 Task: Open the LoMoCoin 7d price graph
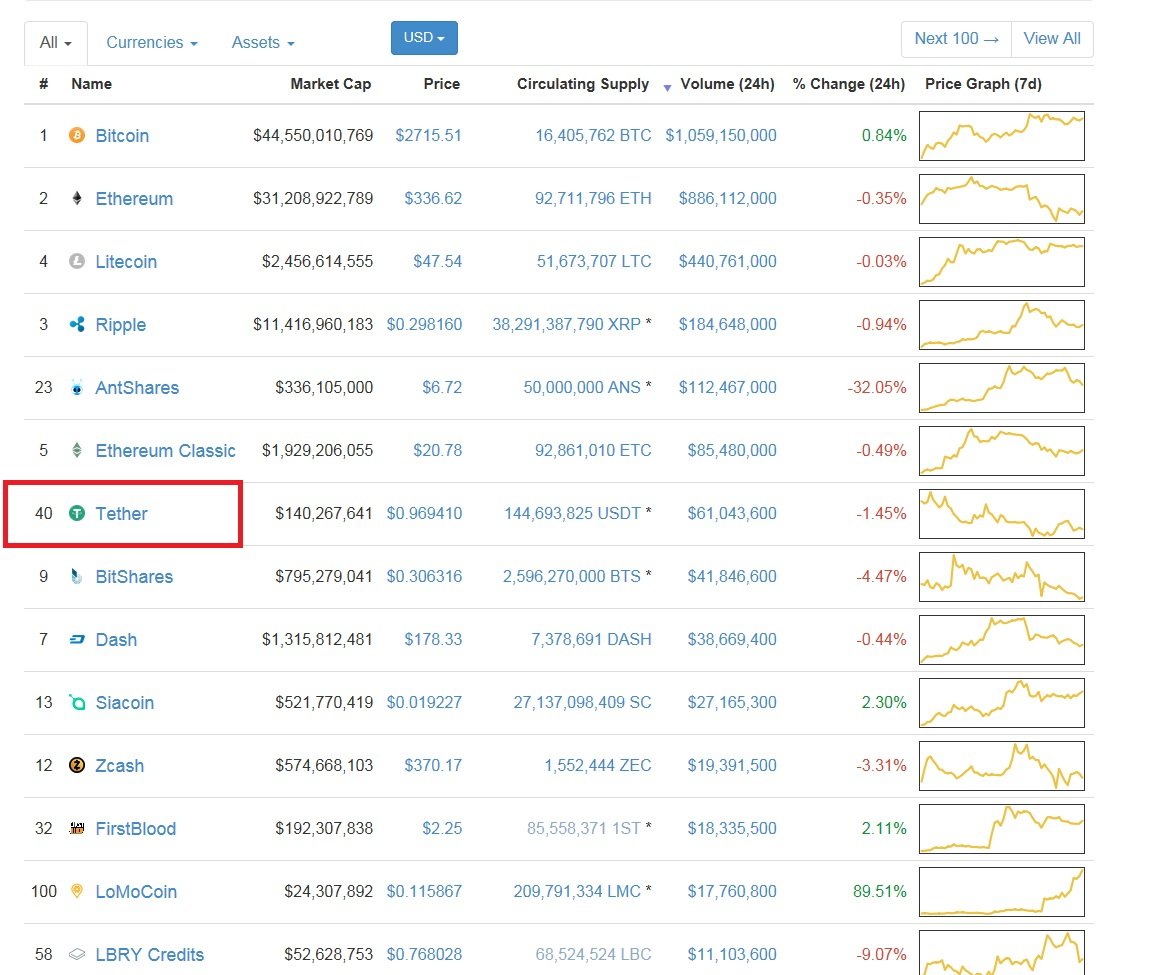[x=1002, y=891]
